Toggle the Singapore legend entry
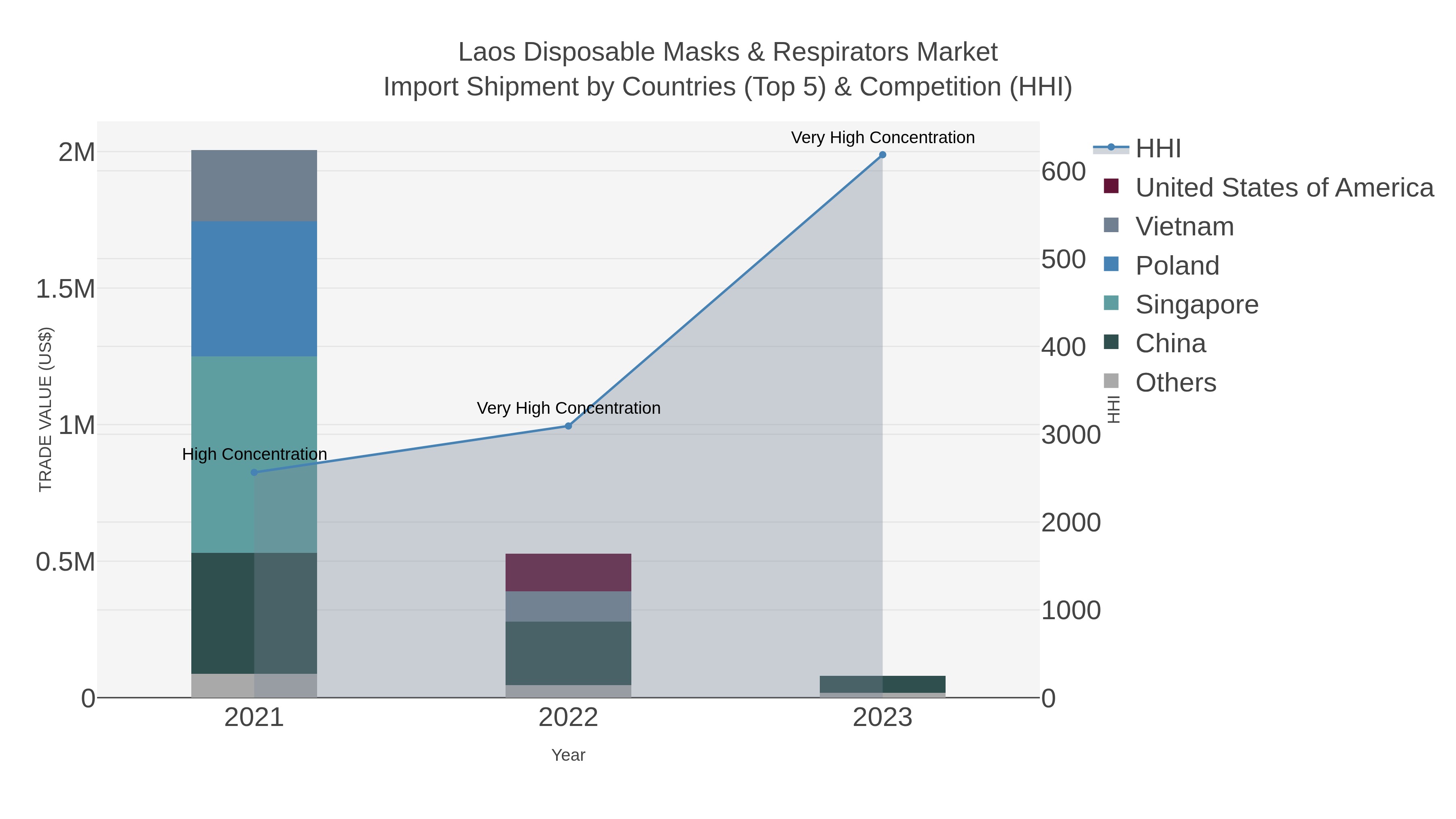Screen dimensions: 1456x819 click(1181, 305)
